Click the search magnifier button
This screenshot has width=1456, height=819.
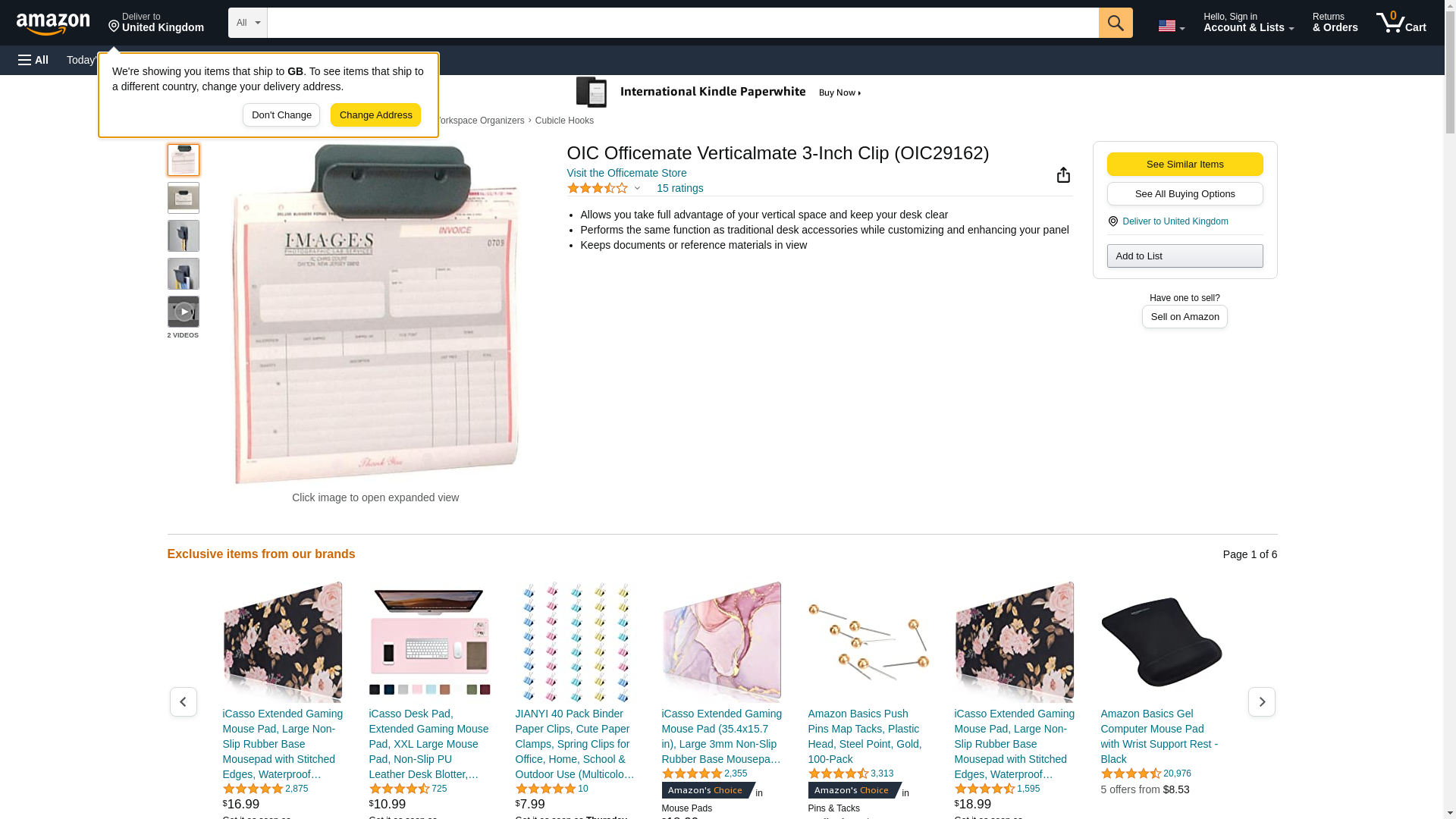coord(1115,23)
